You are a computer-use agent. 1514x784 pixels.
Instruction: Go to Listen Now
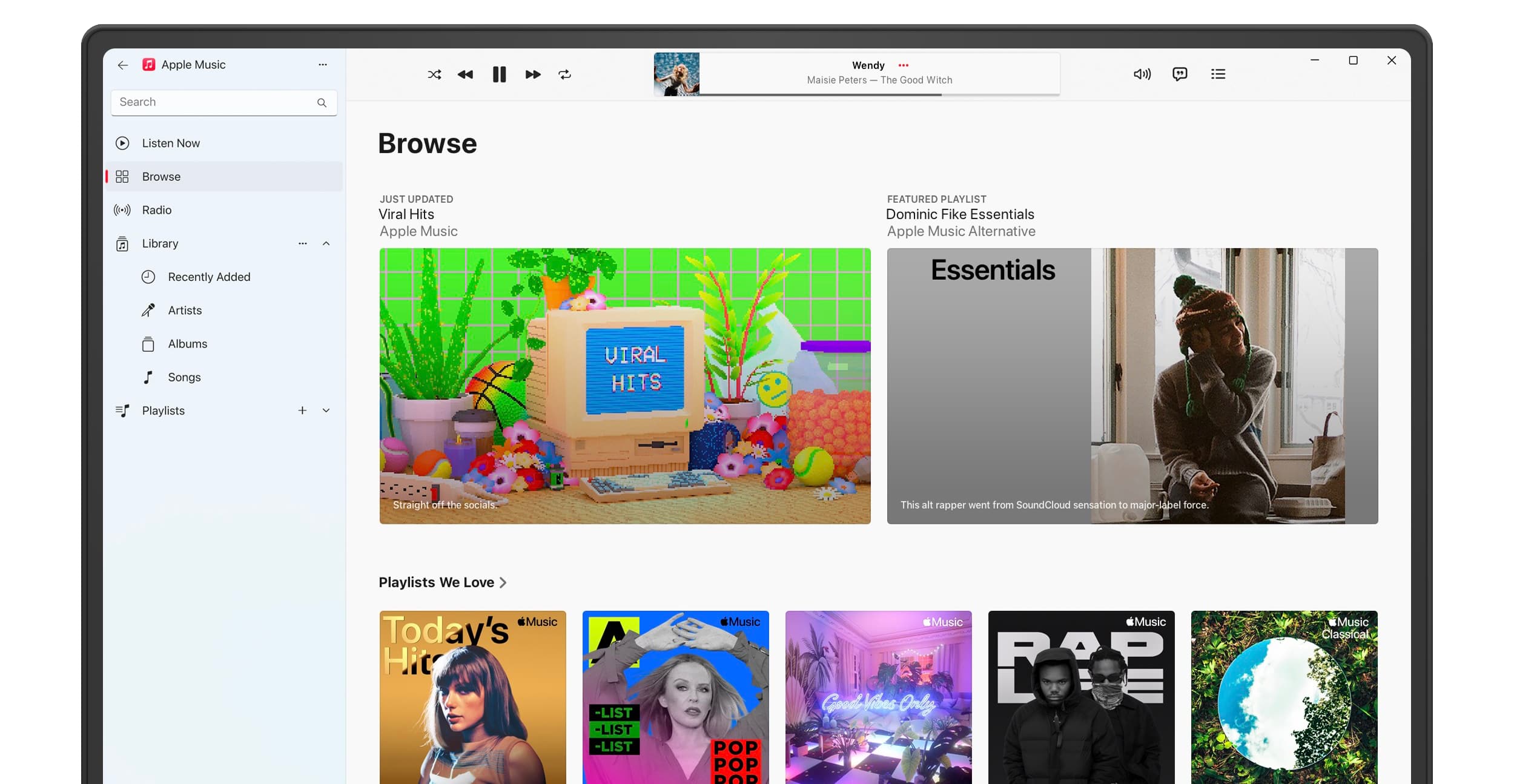pos(224,143)
